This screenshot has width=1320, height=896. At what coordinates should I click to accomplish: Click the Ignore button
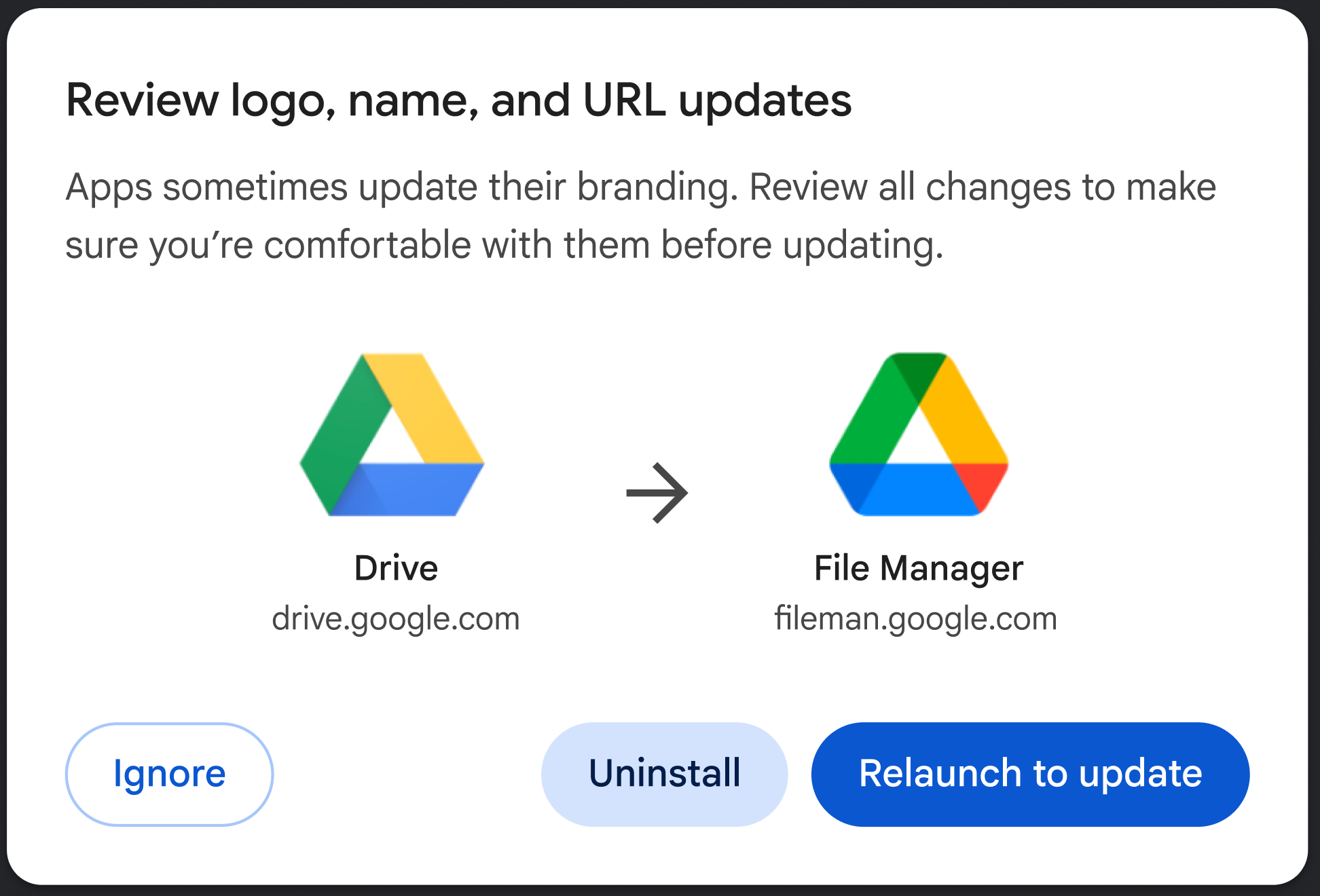169,774
